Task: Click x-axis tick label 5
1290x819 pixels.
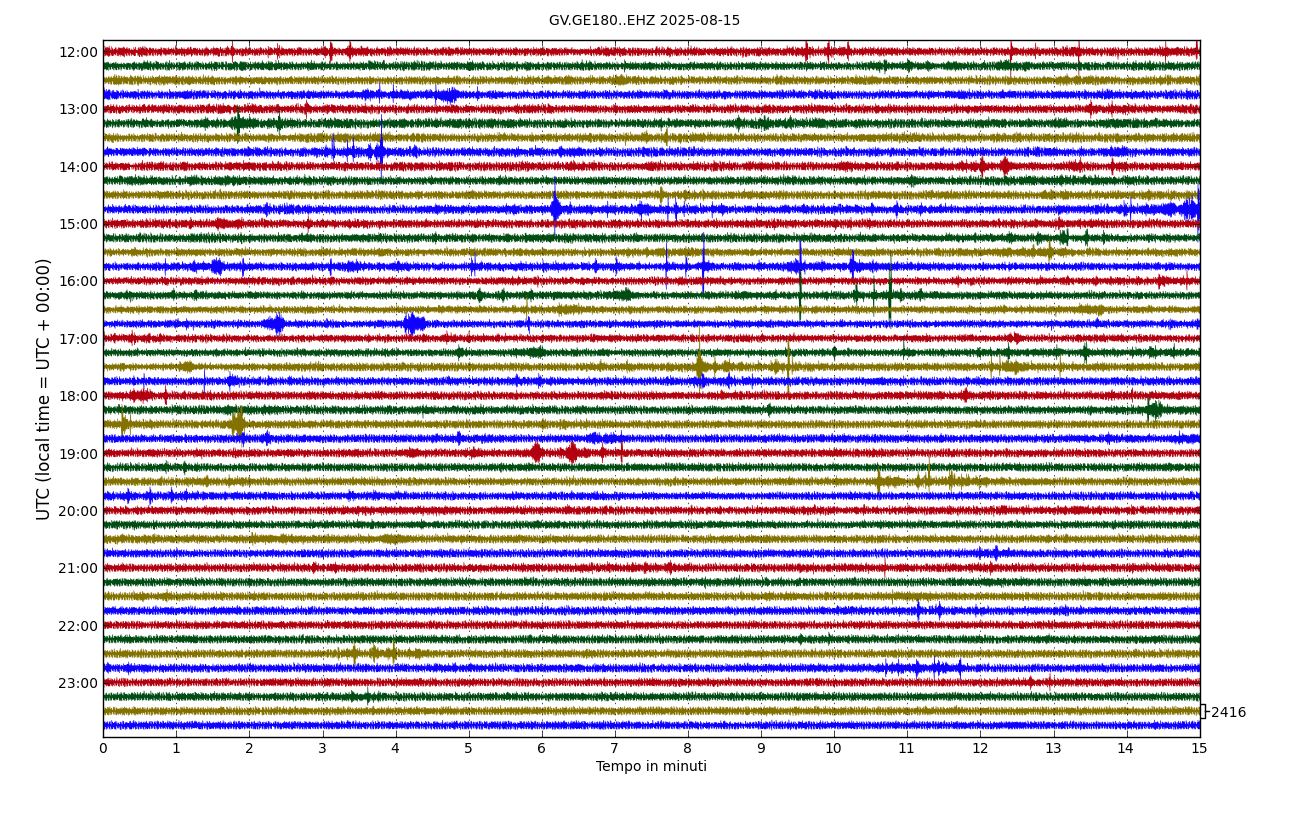Action: 469,748
